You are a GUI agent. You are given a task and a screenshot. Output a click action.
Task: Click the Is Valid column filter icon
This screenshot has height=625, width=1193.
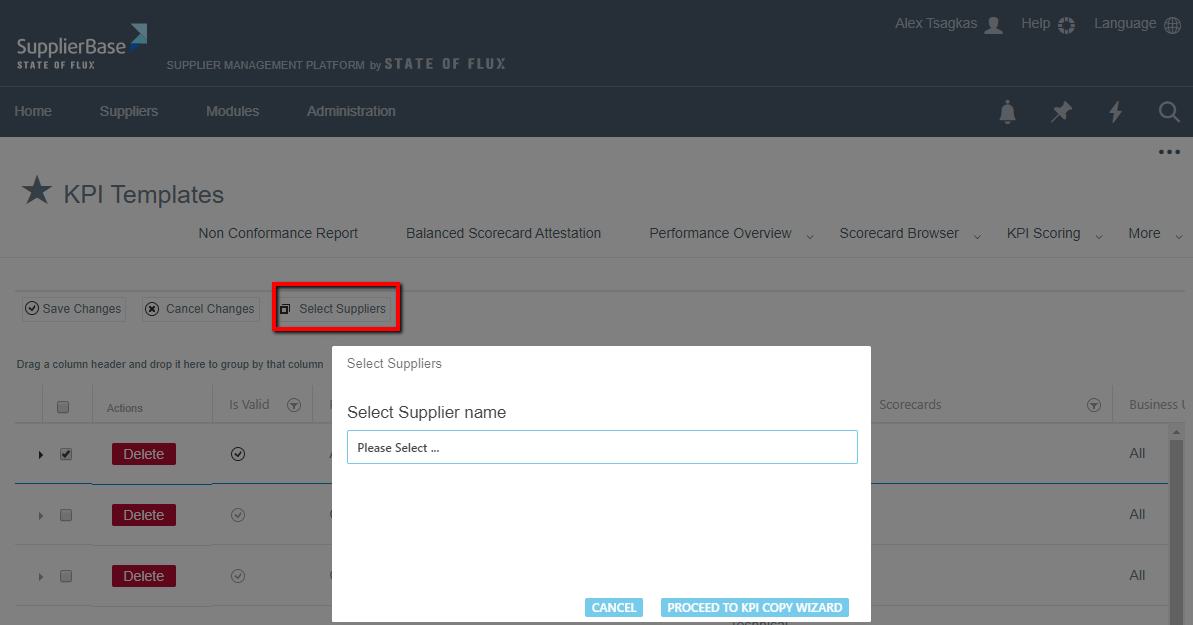coord(294,405)
